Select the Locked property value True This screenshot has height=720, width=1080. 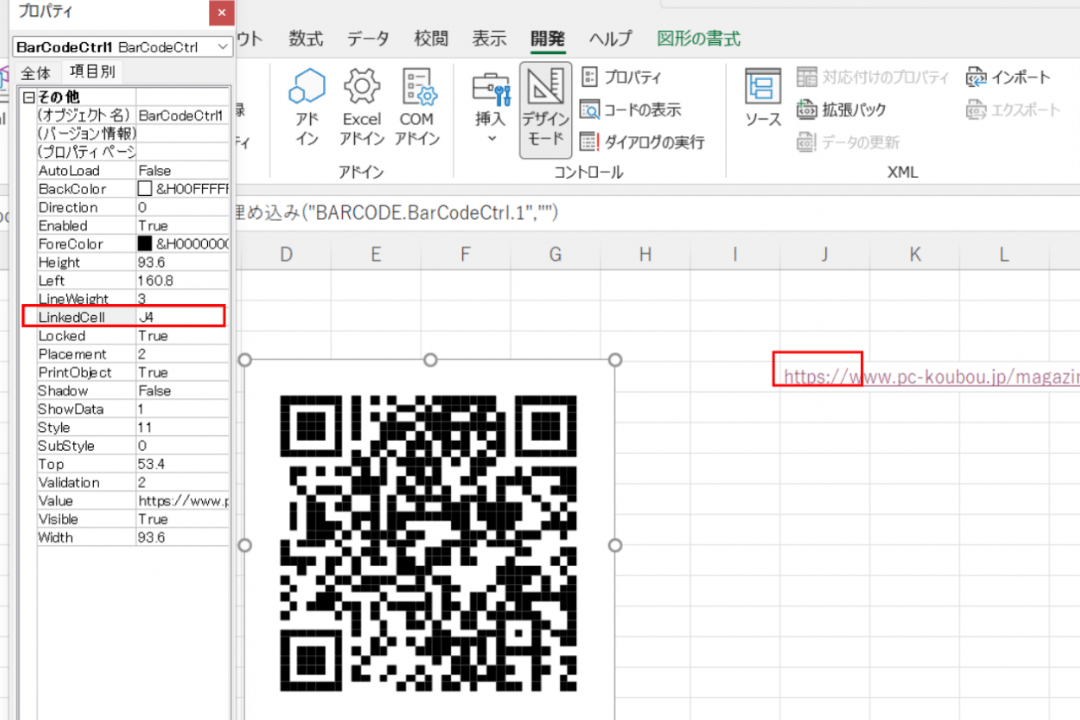tap(183, 336)
